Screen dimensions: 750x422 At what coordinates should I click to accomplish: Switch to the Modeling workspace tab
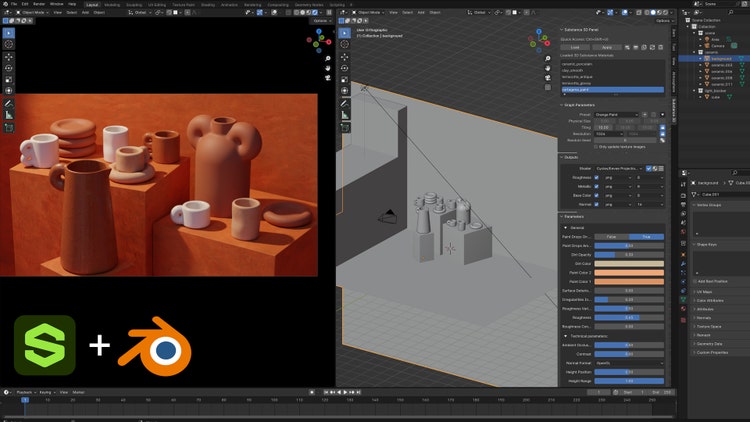(x=112, y=5)
